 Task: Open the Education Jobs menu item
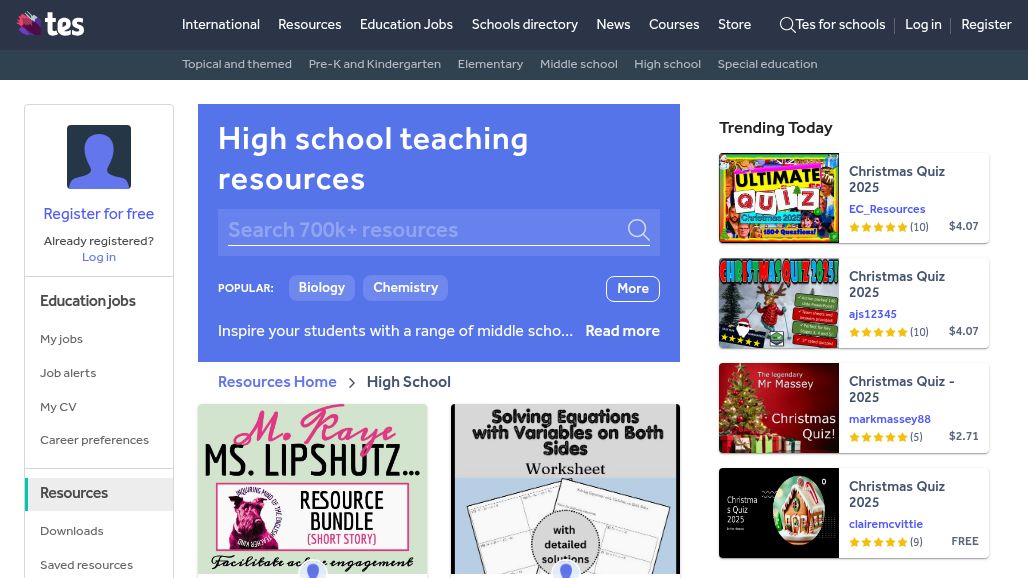[406, 25]
